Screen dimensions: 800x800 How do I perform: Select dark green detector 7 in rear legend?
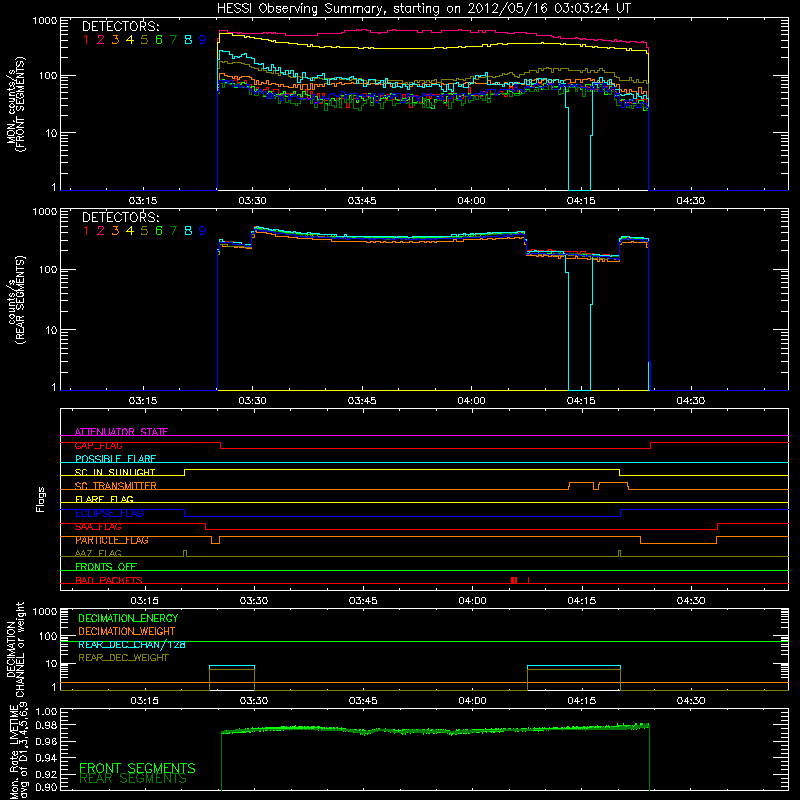point(173,231)
